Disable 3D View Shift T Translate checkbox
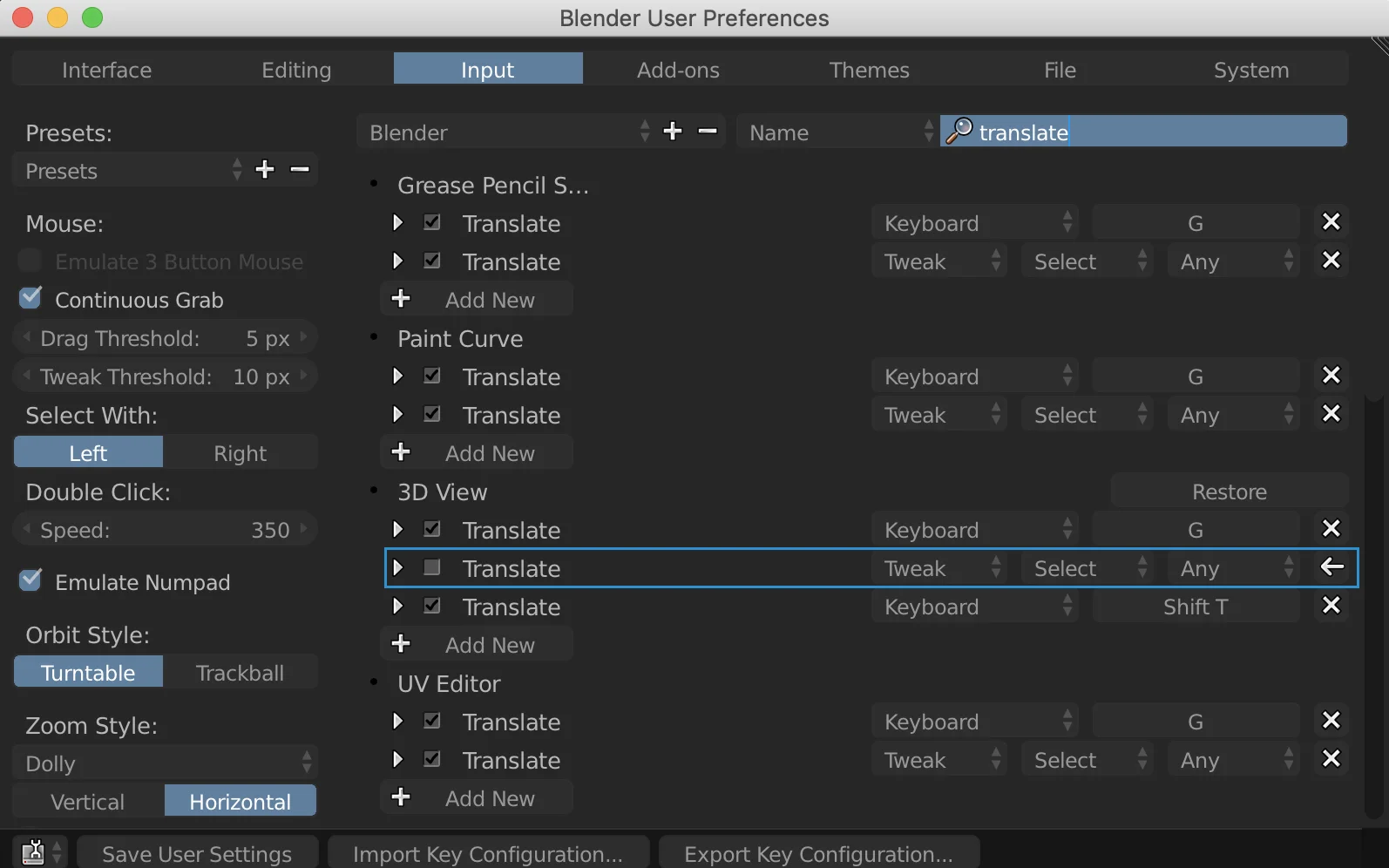 pos(432,606)
